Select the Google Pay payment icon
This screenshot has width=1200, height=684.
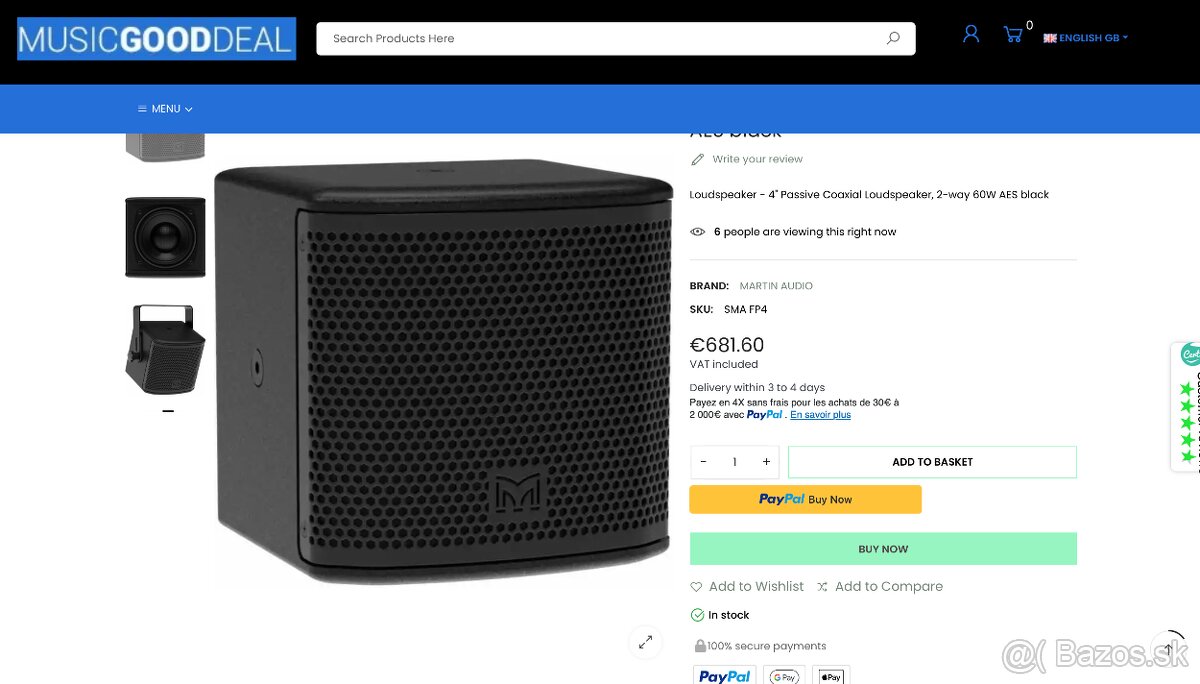(x=784, y=675)
